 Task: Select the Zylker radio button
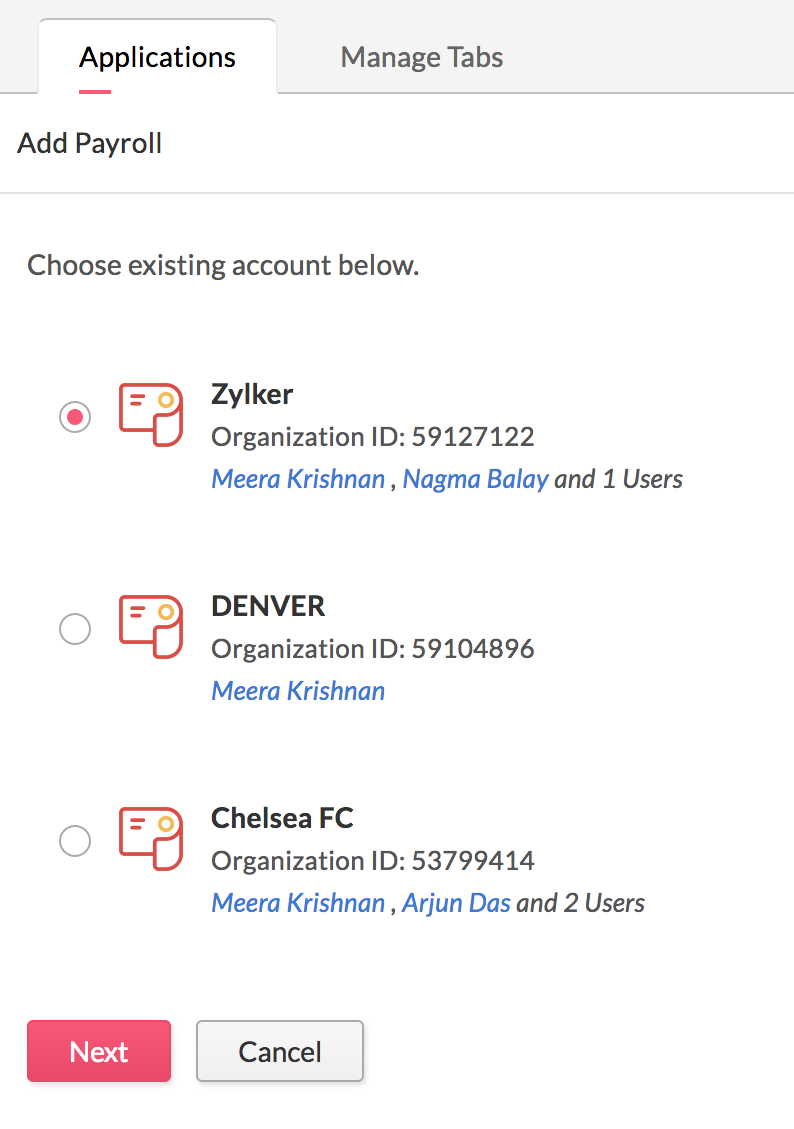[75, 417]
